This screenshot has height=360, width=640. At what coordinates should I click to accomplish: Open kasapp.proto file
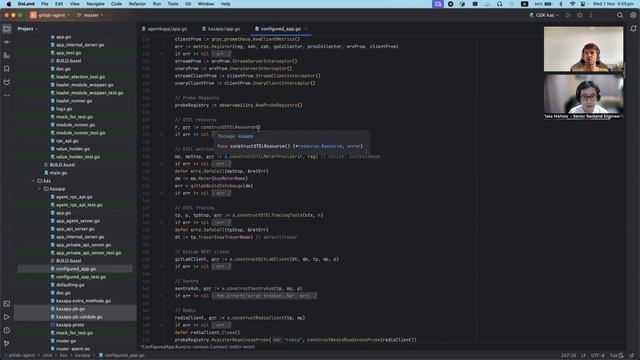click(70, 325)
